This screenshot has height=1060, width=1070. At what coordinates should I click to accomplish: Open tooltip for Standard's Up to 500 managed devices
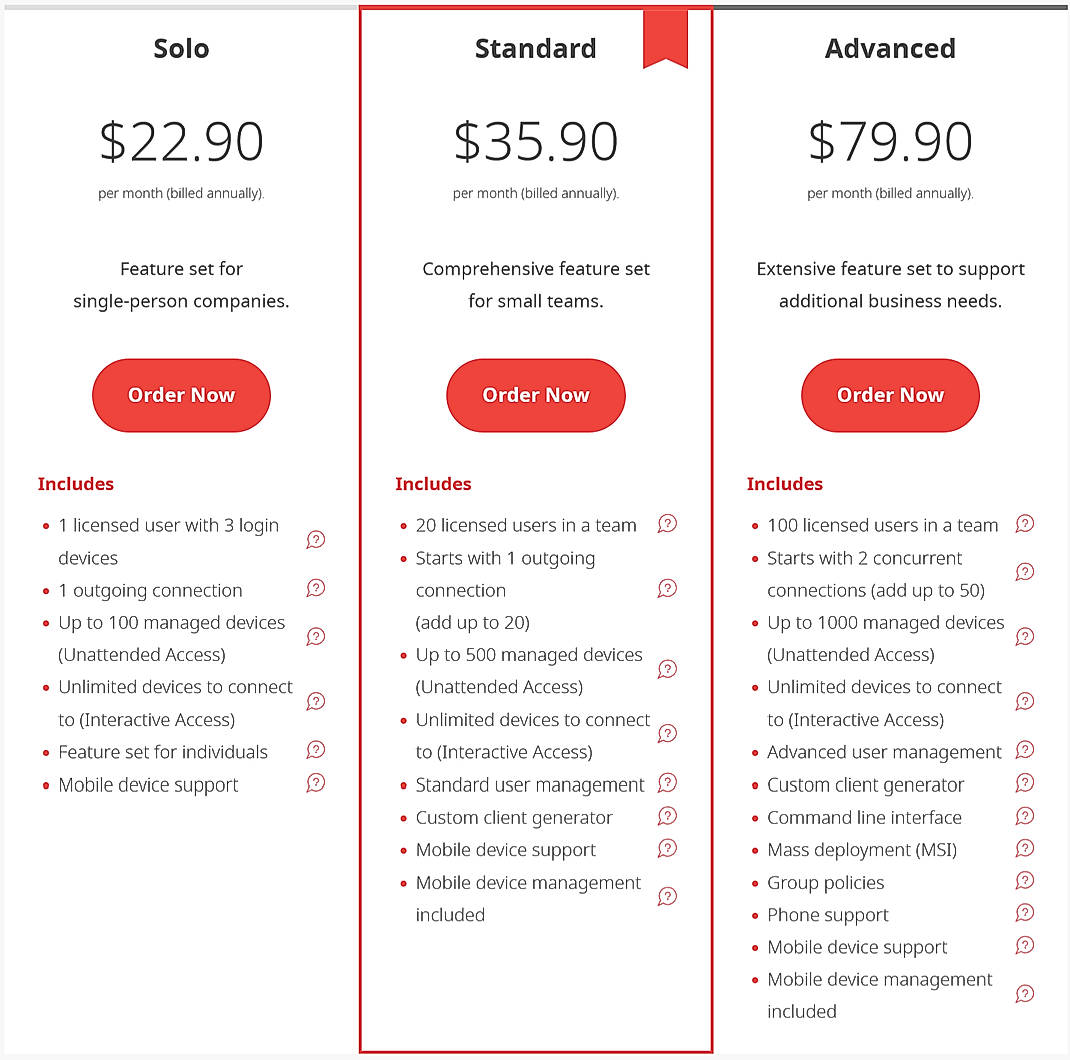[667, 669]
